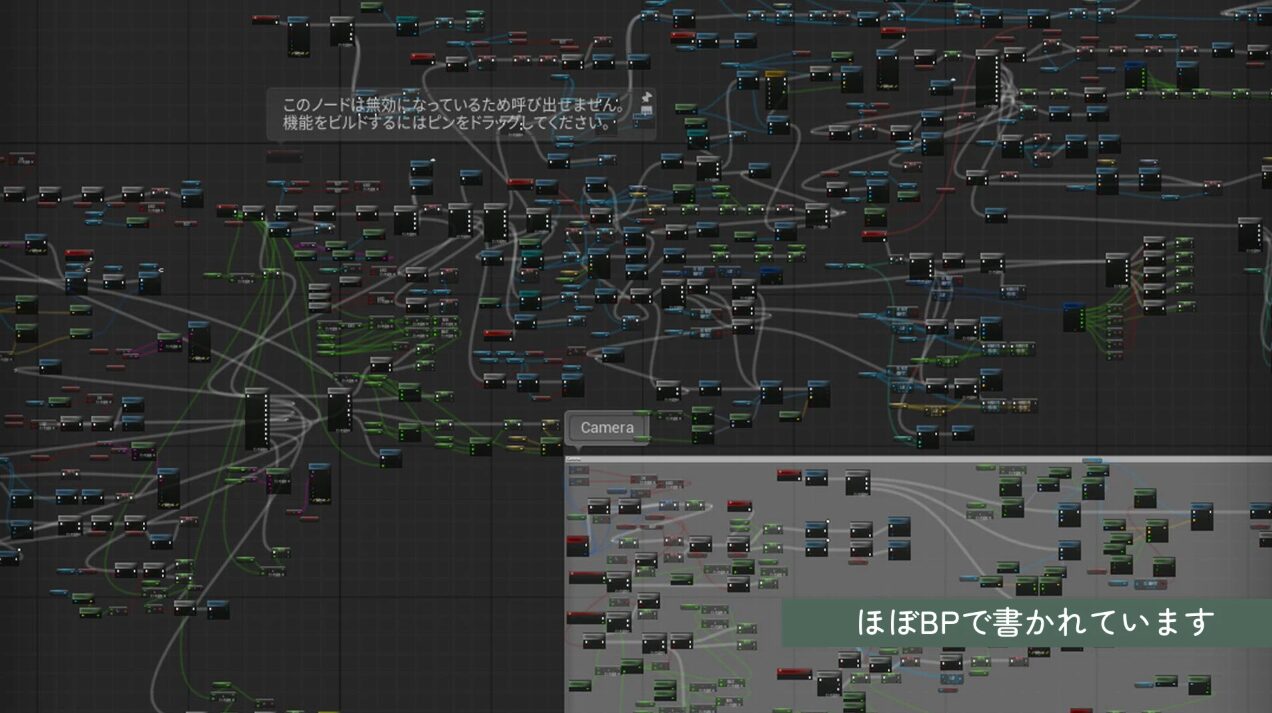This screenshot has height=713, width=1272.
Task: Select the second tall multi-pin node left of Camera bubble
Action: tap(340, 410)
